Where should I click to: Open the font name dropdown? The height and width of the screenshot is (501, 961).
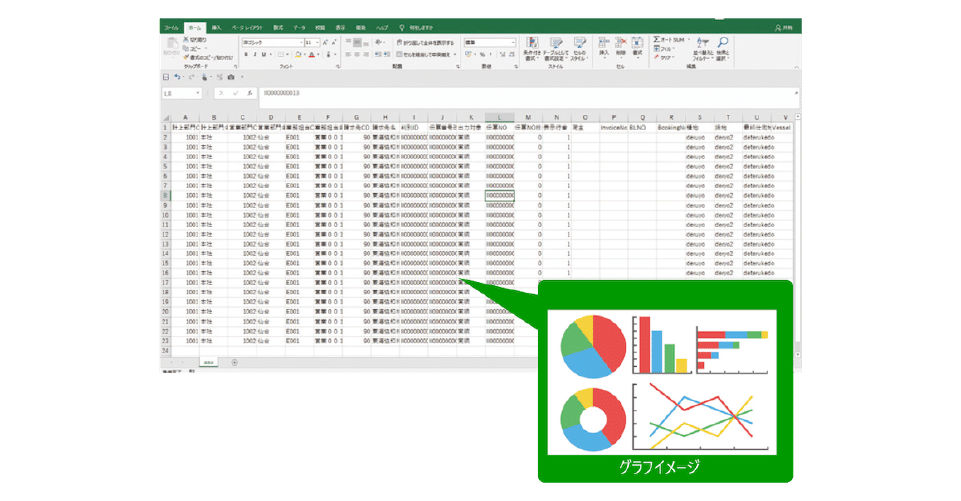299,43
